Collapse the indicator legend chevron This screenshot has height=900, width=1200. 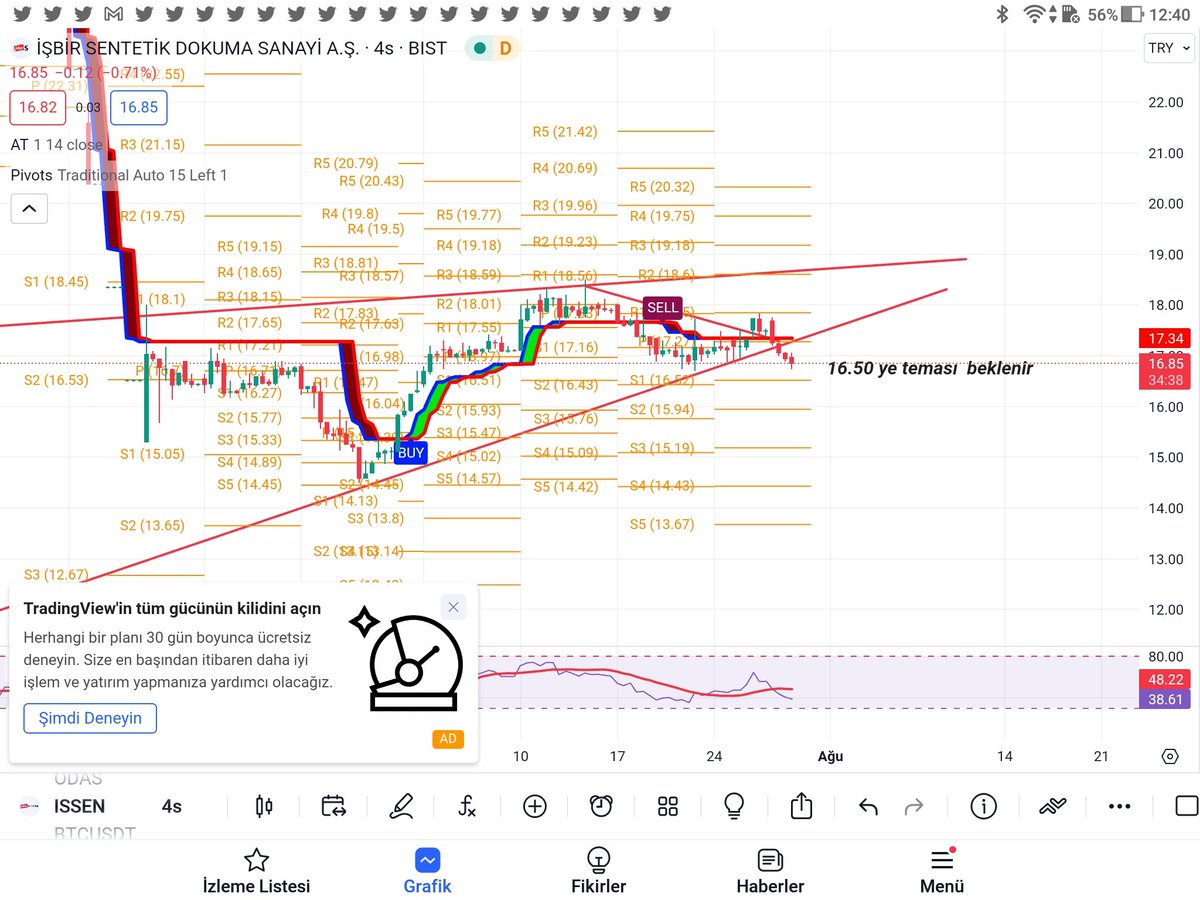(29, 209)
